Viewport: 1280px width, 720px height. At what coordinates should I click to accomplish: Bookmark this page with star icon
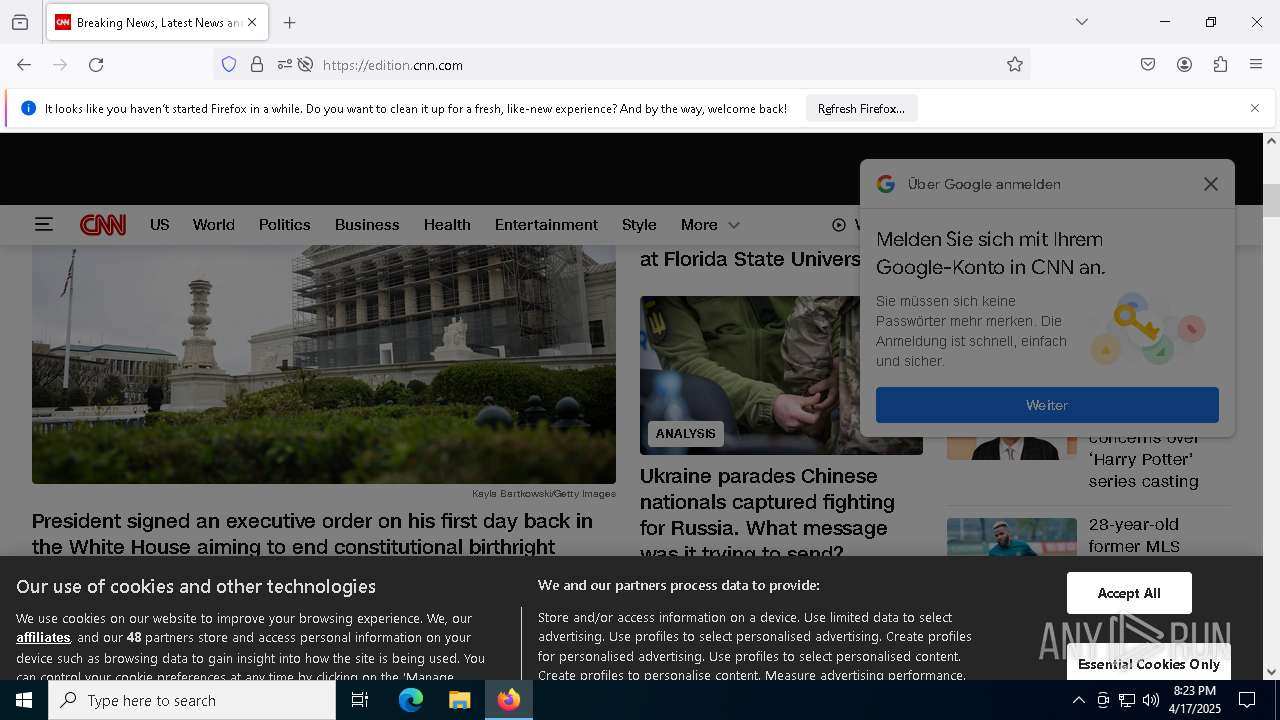tap(1015, 65)
